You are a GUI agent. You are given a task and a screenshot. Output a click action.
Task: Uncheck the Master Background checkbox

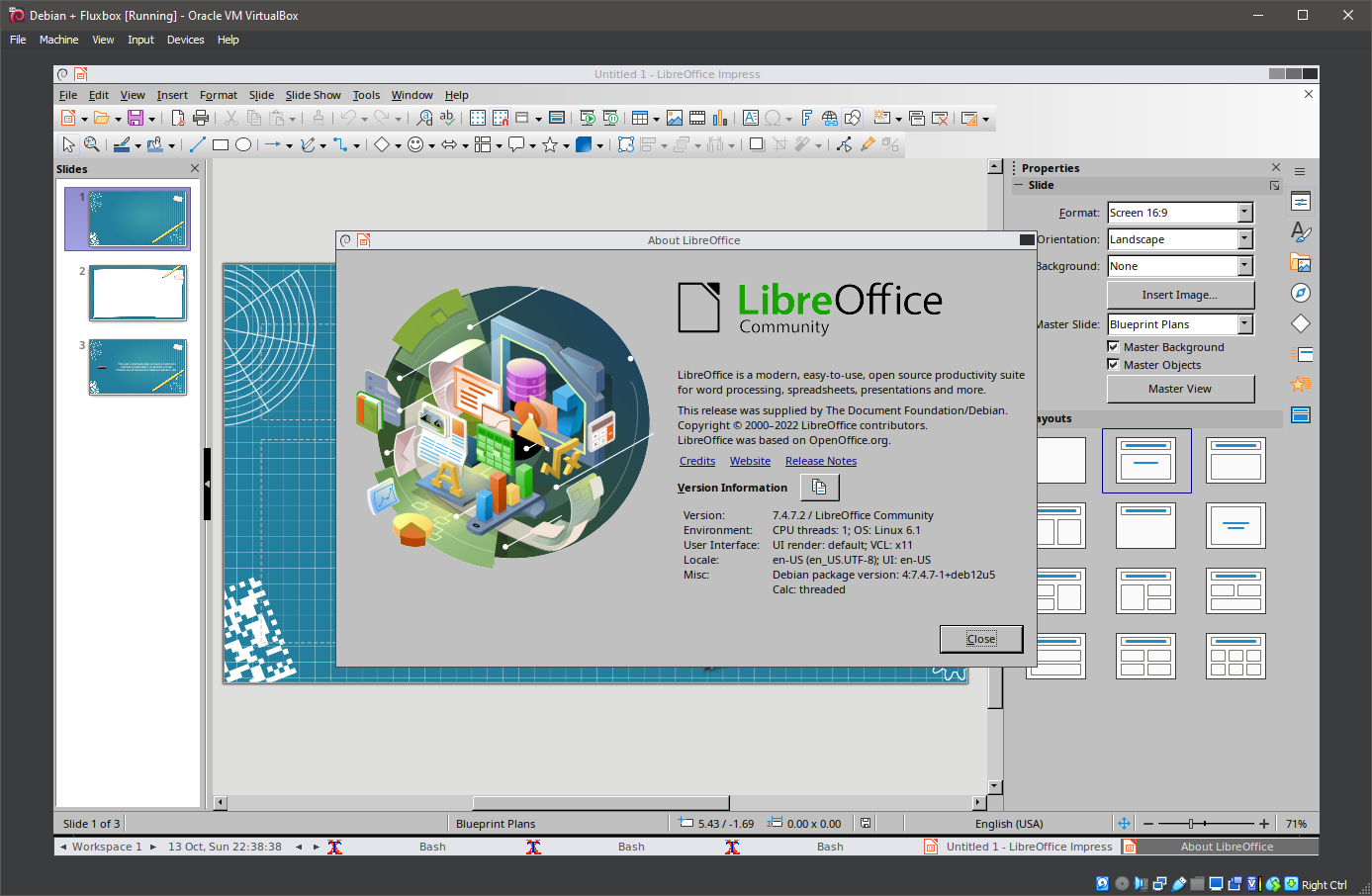1113,347
